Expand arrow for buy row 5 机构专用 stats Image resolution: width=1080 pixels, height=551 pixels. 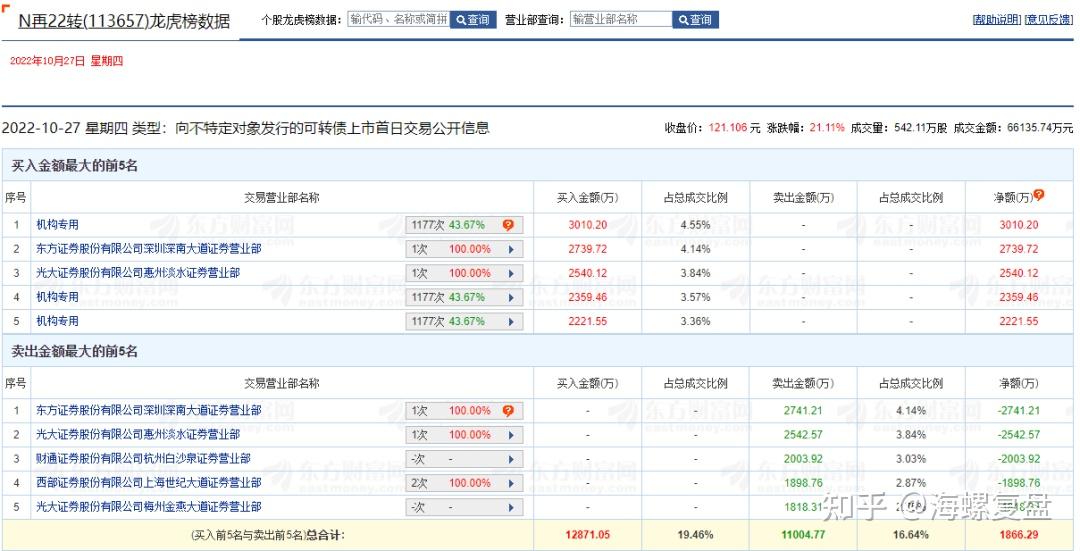(x=511, y=322)
